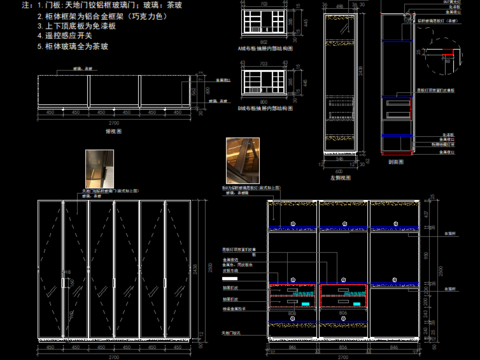
Task: Click the white filled rectangle legend bar
Action: pyautogui.click(x=230, y=279)
